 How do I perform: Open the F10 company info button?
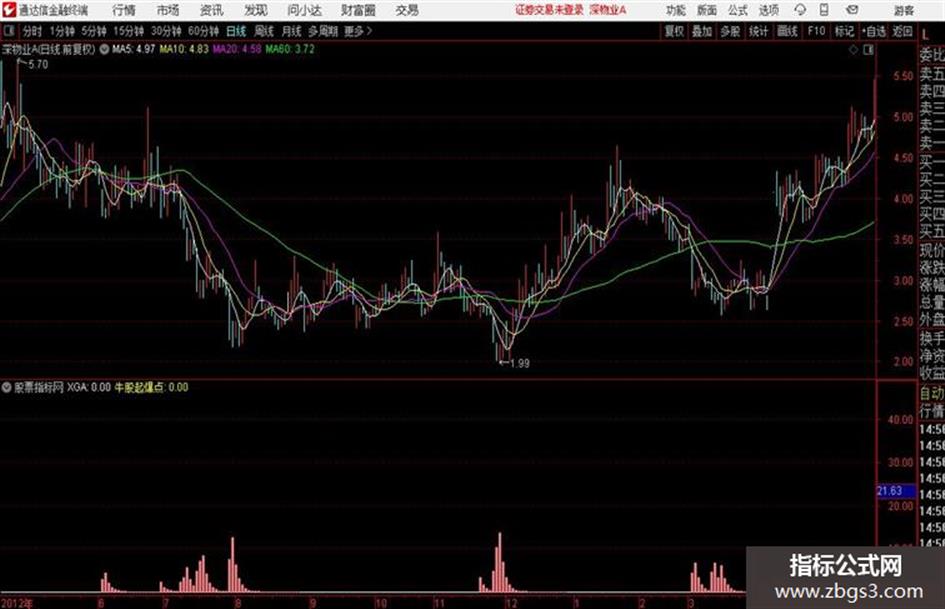pyautogui.click(x=816, y=31)
